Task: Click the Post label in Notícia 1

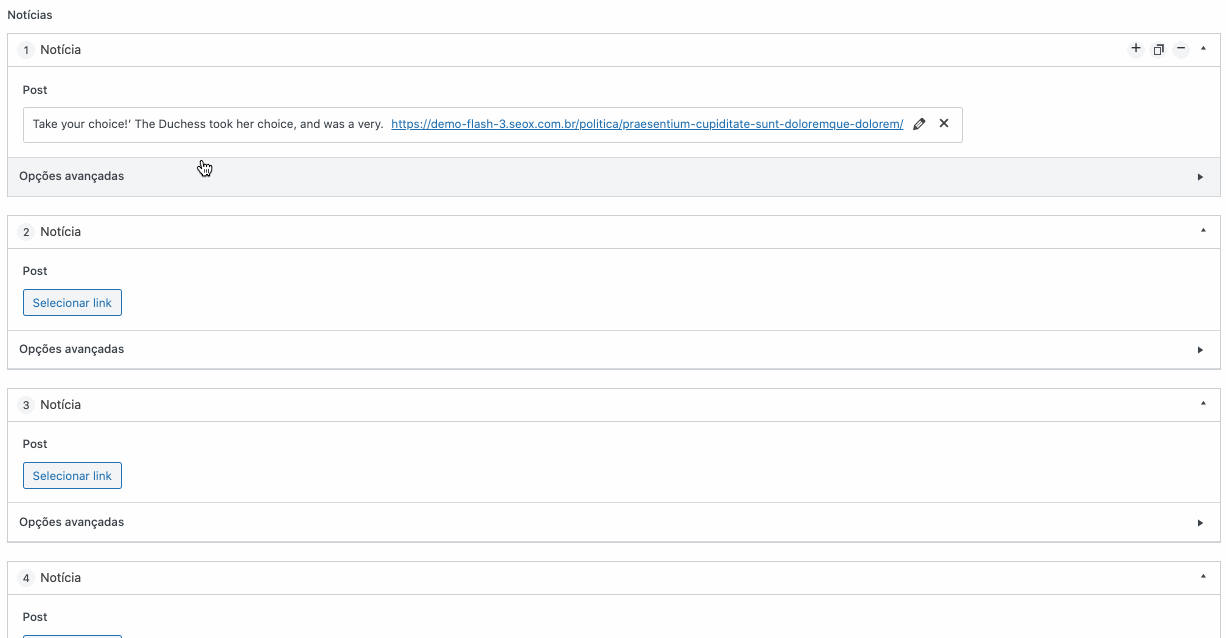Action: [x=35, y=90]
